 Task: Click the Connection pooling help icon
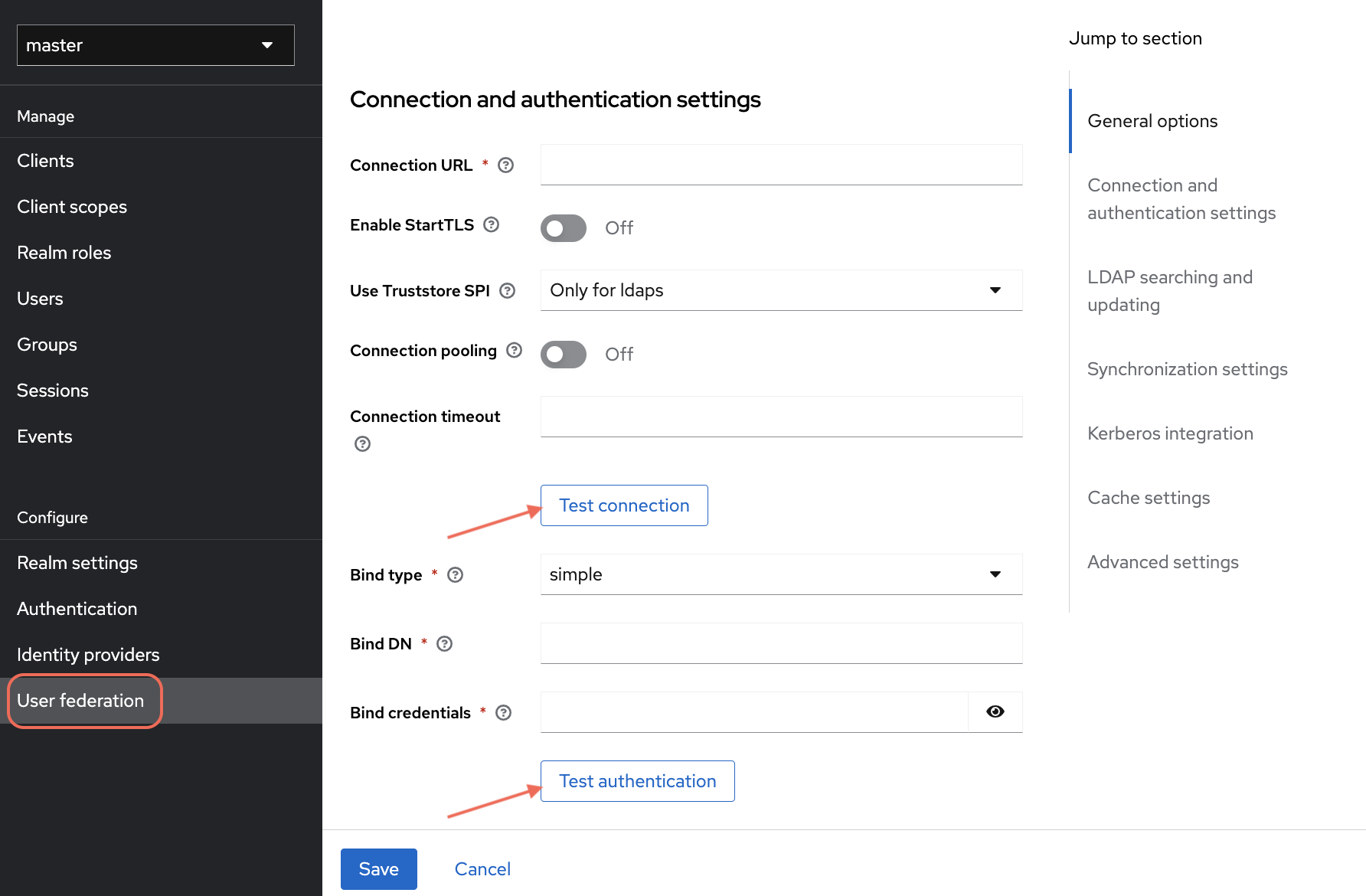pos(515,350)
